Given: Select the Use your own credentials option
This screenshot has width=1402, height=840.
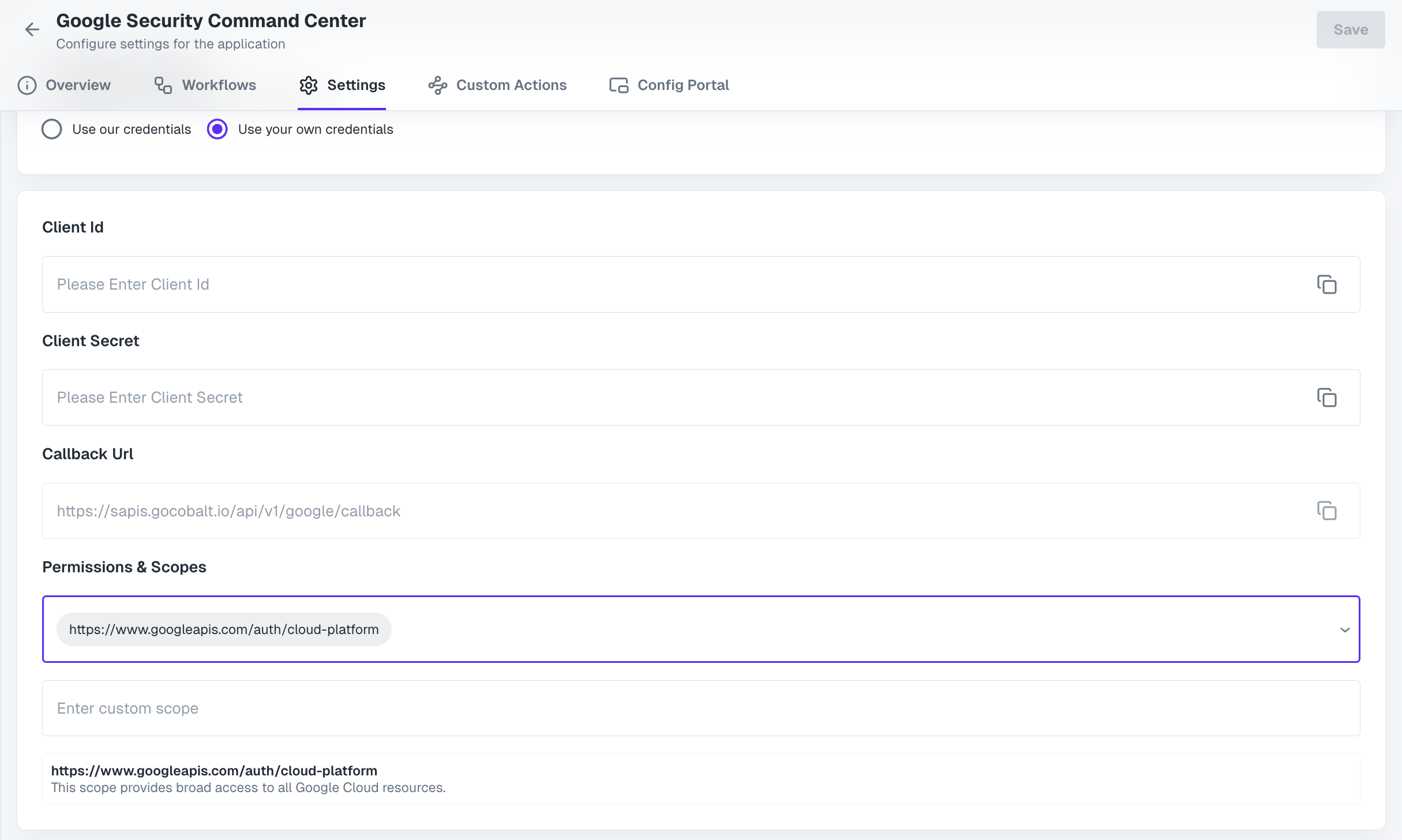Looking at the screenshot, I should click(x=217, y=129).
